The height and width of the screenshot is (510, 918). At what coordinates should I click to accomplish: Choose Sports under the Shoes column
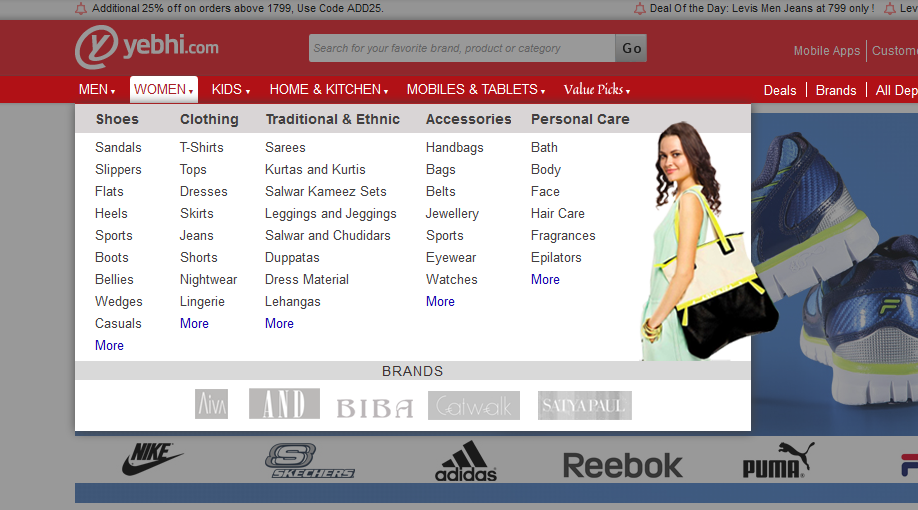coord(114,235)
